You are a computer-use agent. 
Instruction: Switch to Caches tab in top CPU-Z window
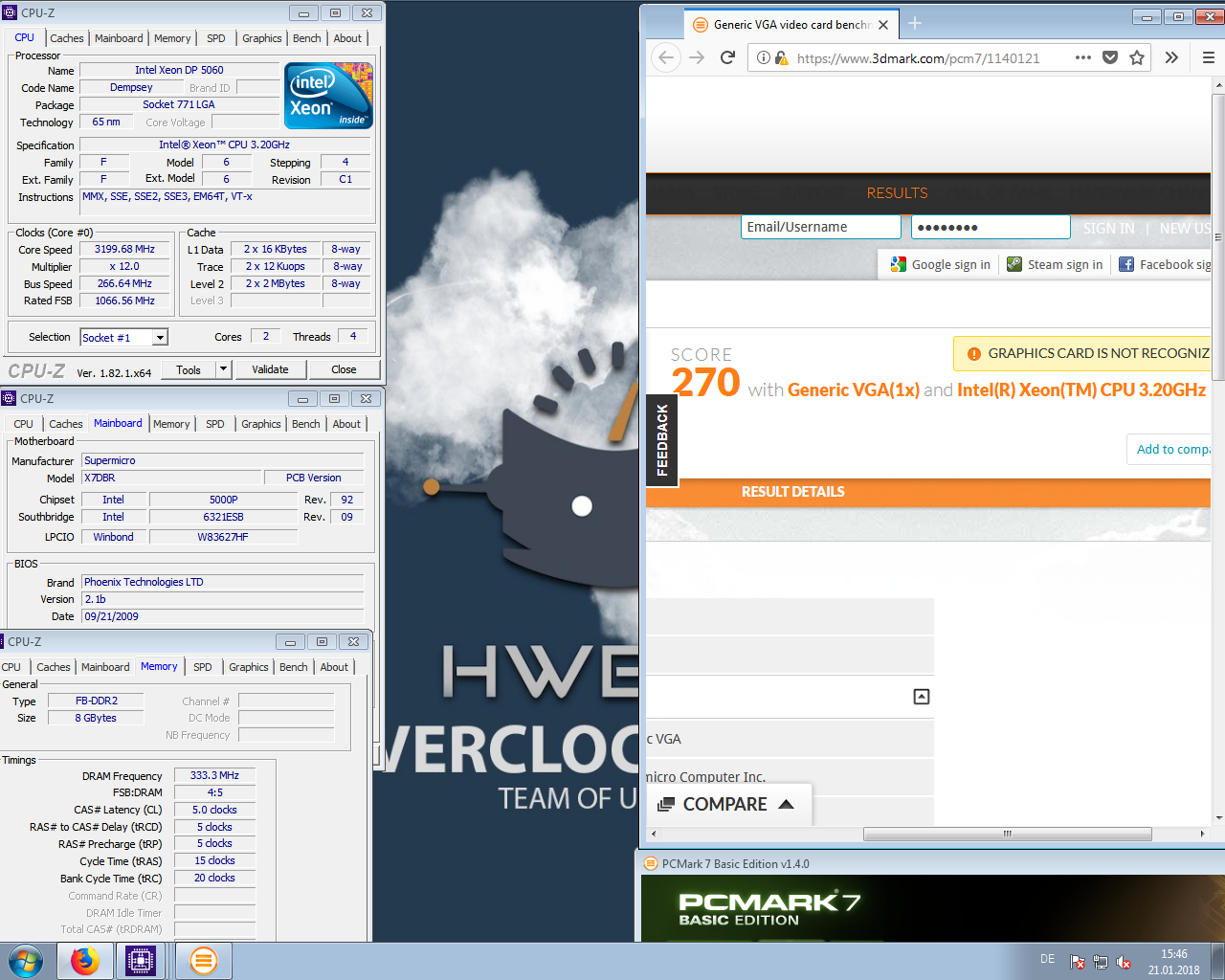click(x=67, y=38)
